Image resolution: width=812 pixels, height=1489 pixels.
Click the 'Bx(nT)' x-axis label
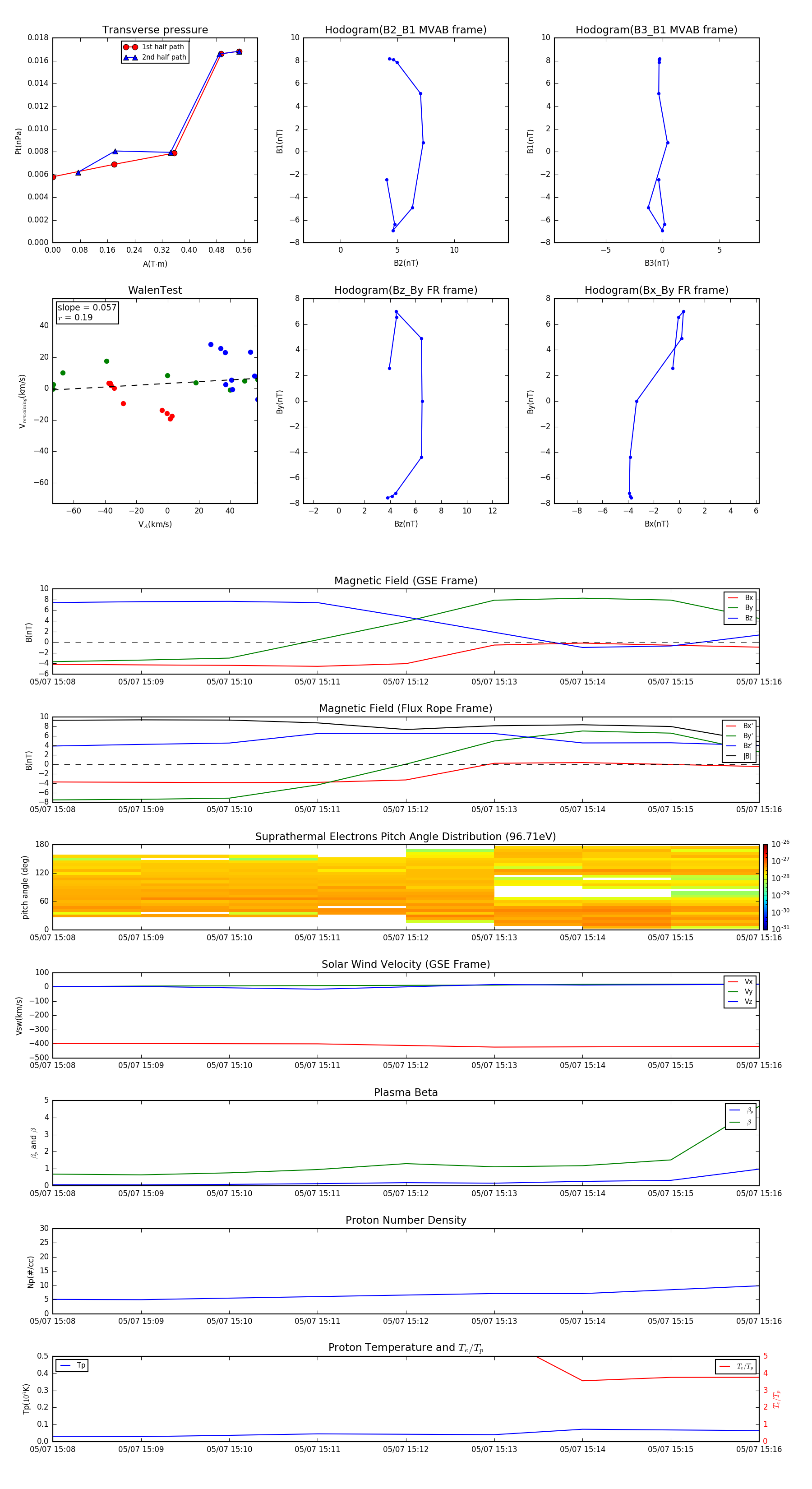point(656,524)
